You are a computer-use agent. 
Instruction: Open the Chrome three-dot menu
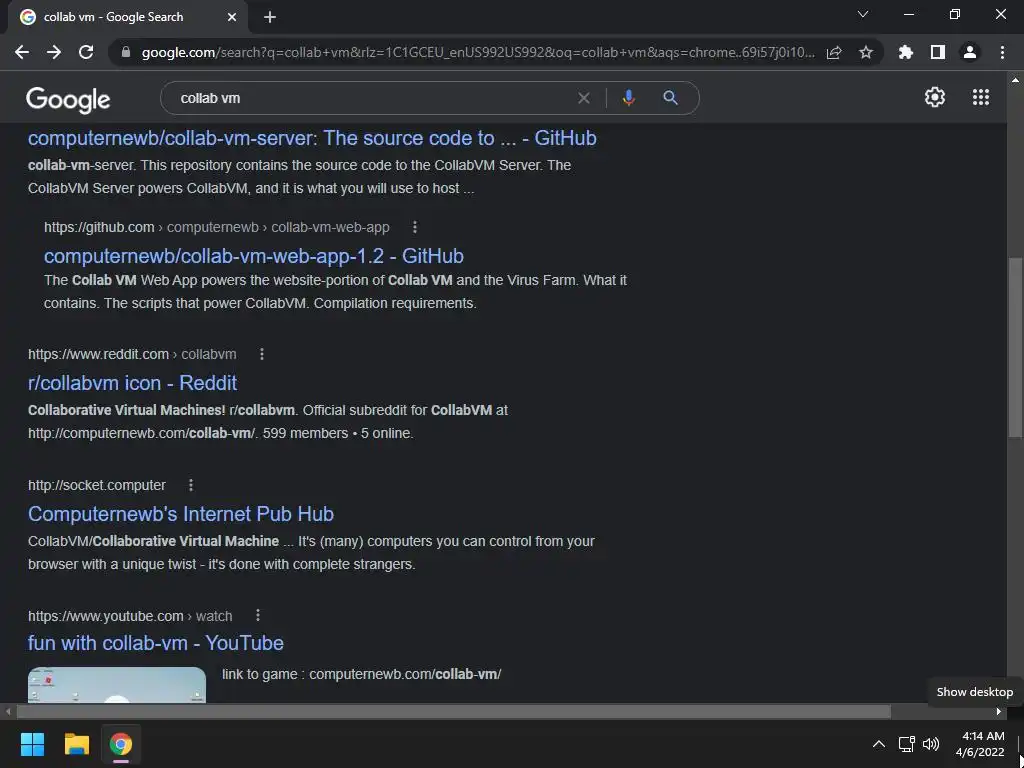1002,52
